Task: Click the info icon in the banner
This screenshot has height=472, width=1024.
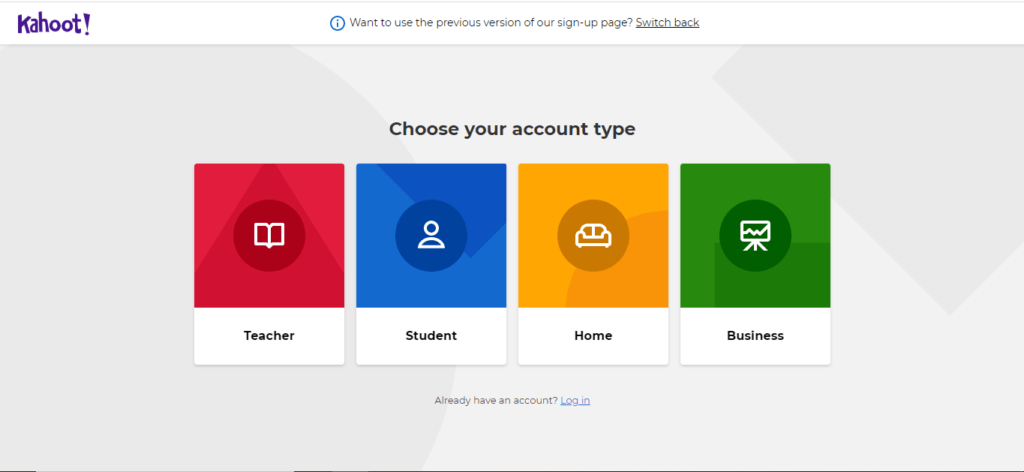Action: [337, 23]
